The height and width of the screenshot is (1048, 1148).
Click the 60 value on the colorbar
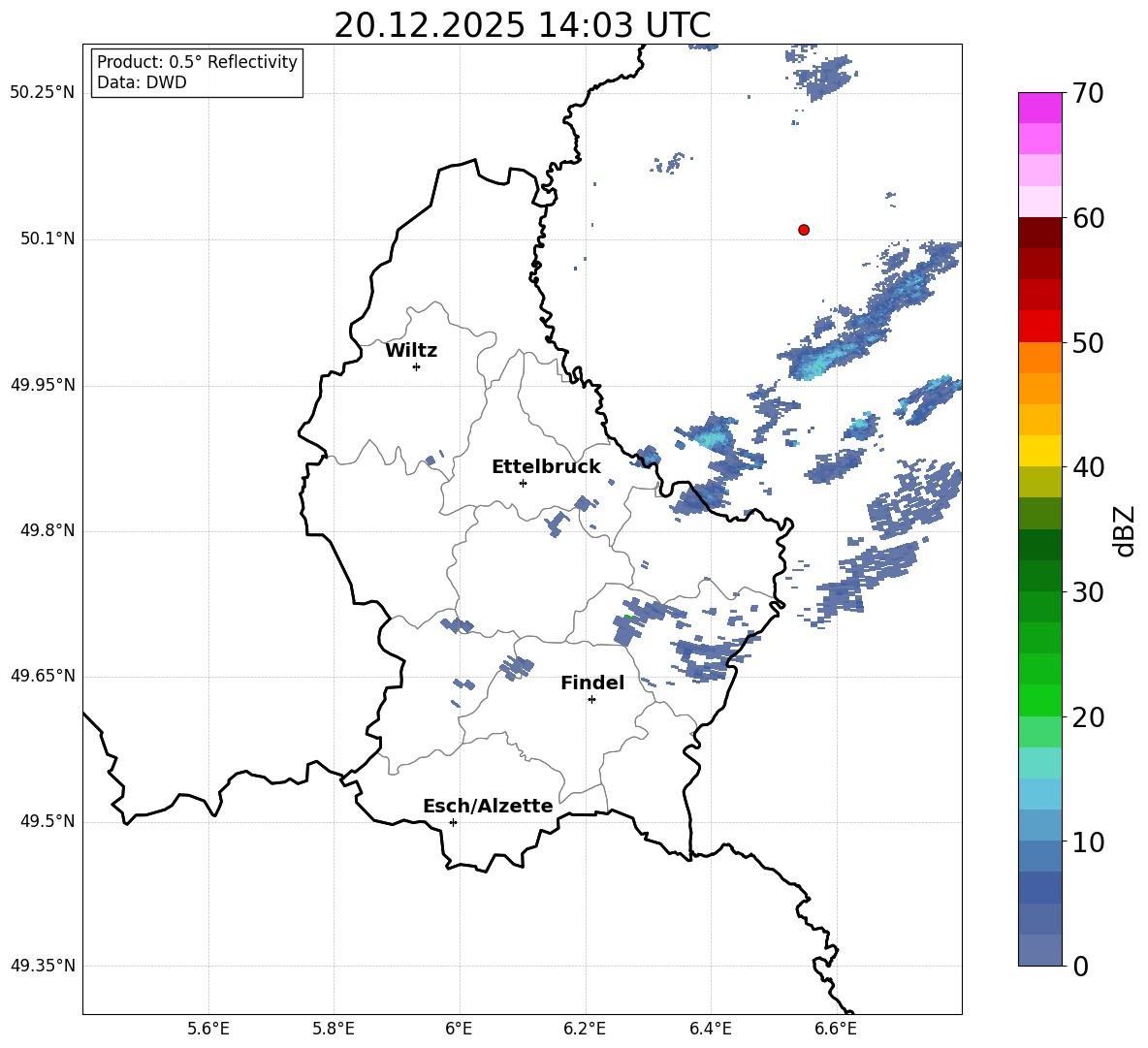[x=1087, y=218]
